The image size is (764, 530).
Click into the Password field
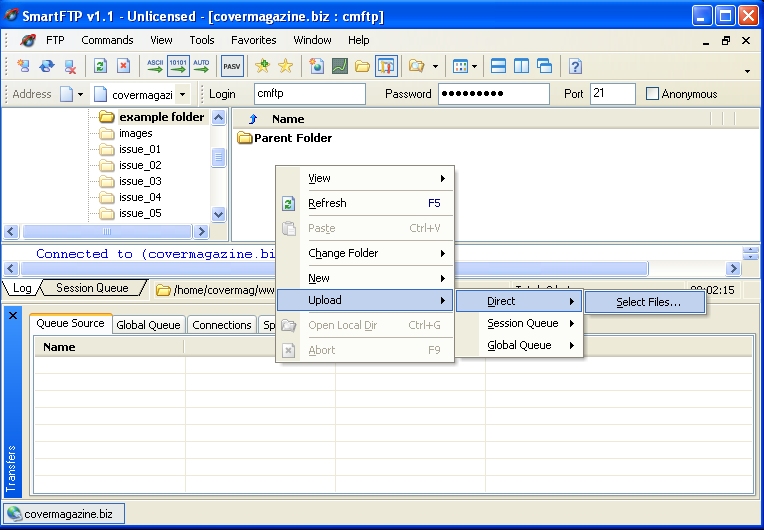pos(494,94)
